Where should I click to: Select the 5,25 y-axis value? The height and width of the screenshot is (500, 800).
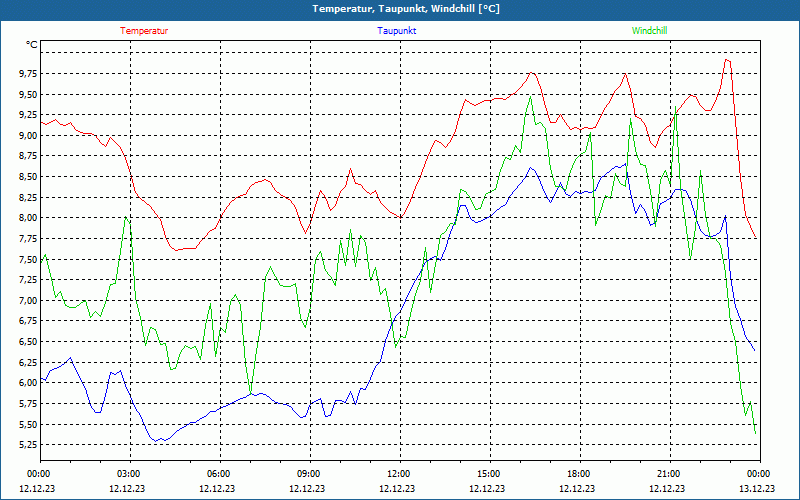coord(28,445)
